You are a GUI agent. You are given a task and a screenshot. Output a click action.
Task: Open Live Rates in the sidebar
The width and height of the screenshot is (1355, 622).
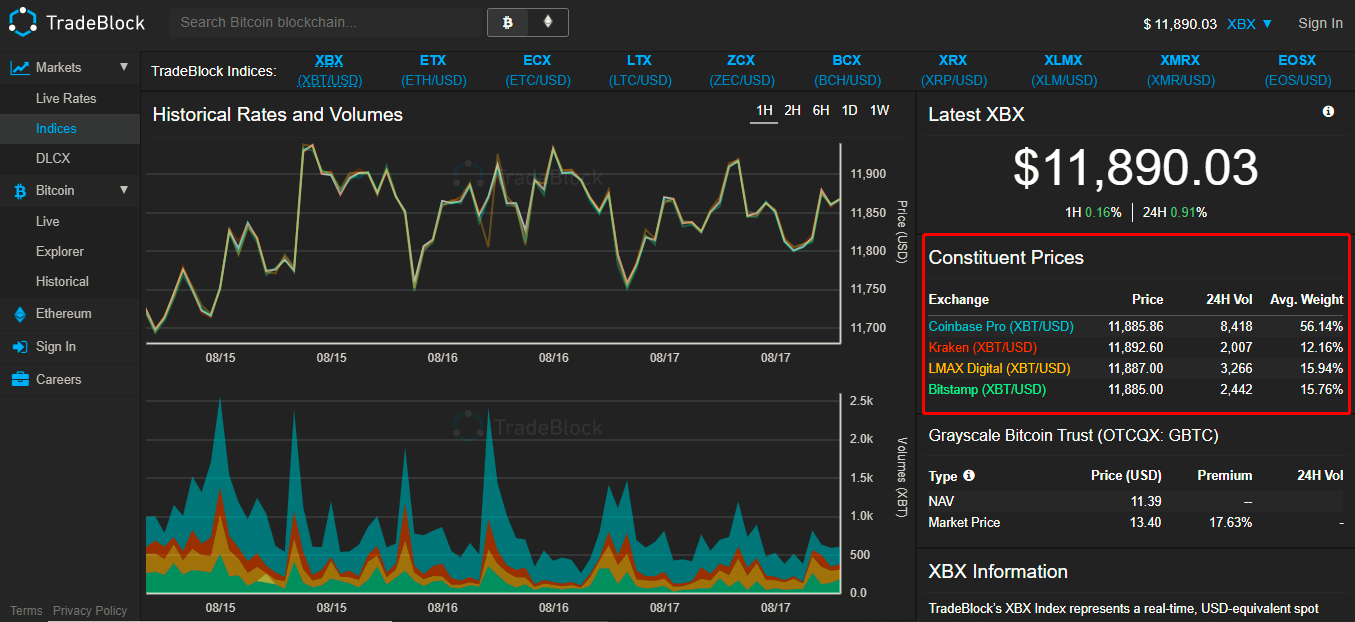pyautogui.click(x=66, y=99)
